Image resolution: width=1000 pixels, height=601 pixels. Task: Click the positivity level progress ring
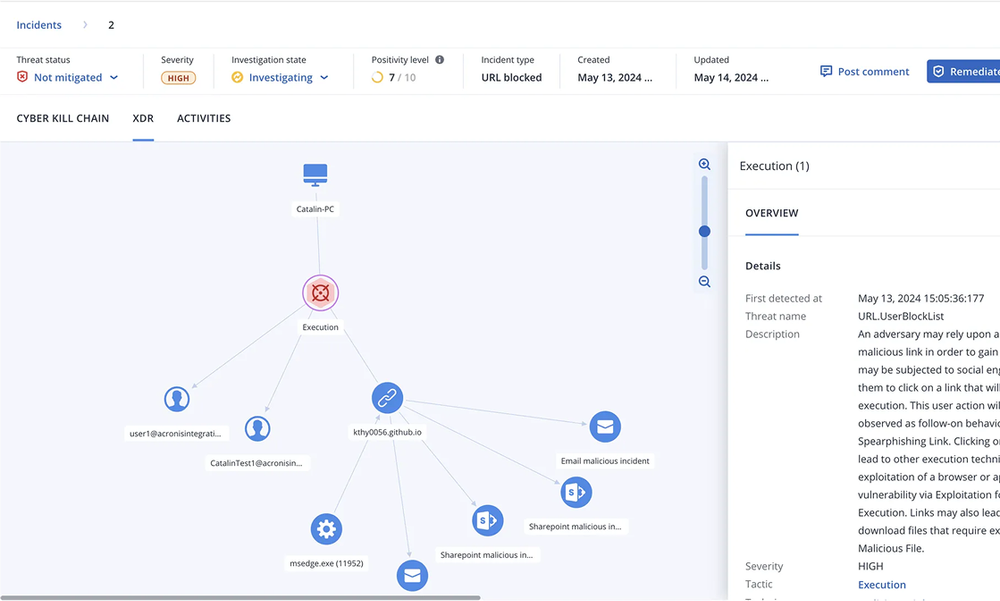click(x=378, y=77)
